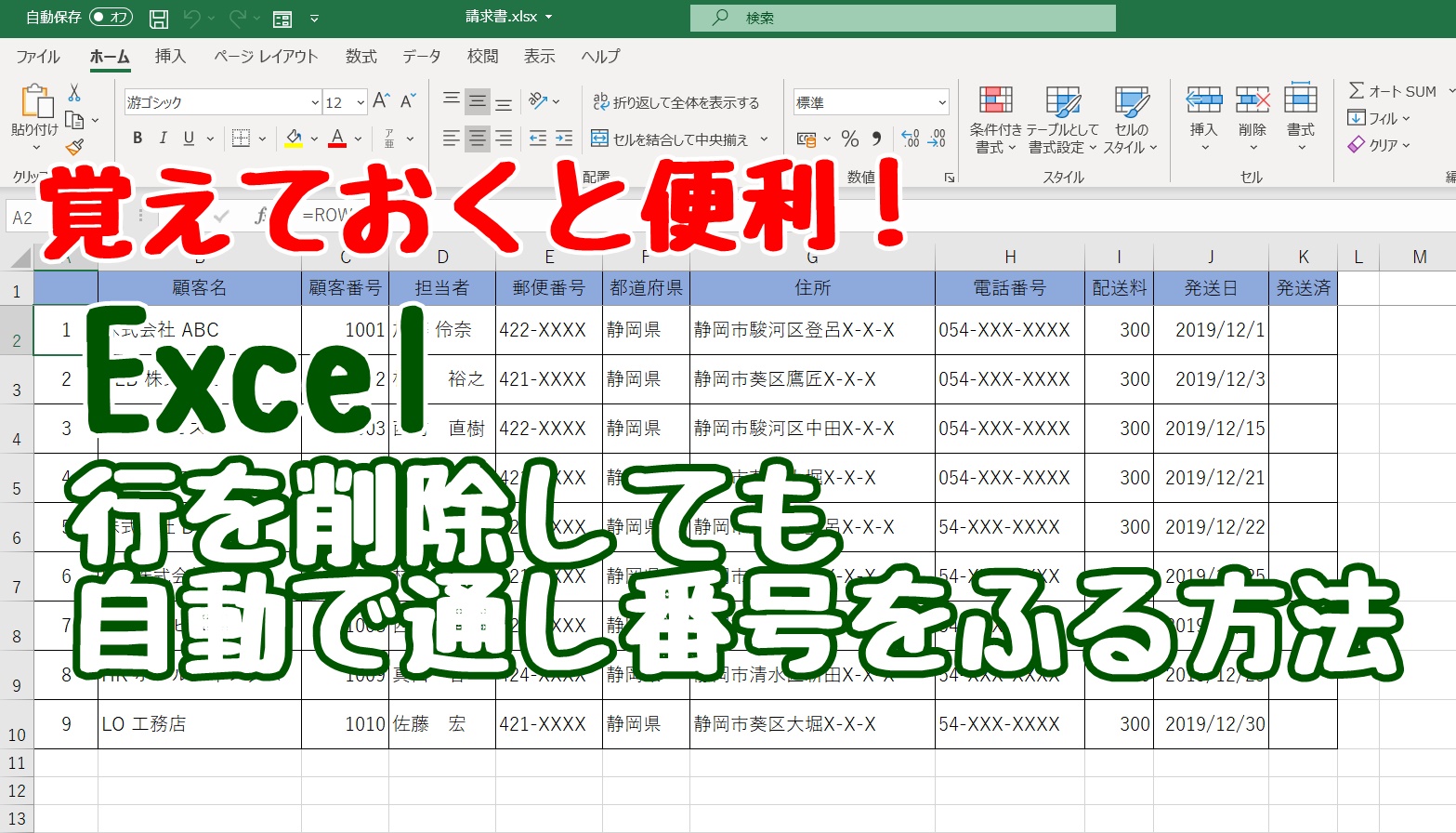1456x833 pixels.
Task: Switch to the 挿入 ribbon tab
Action: pos(170,56)
